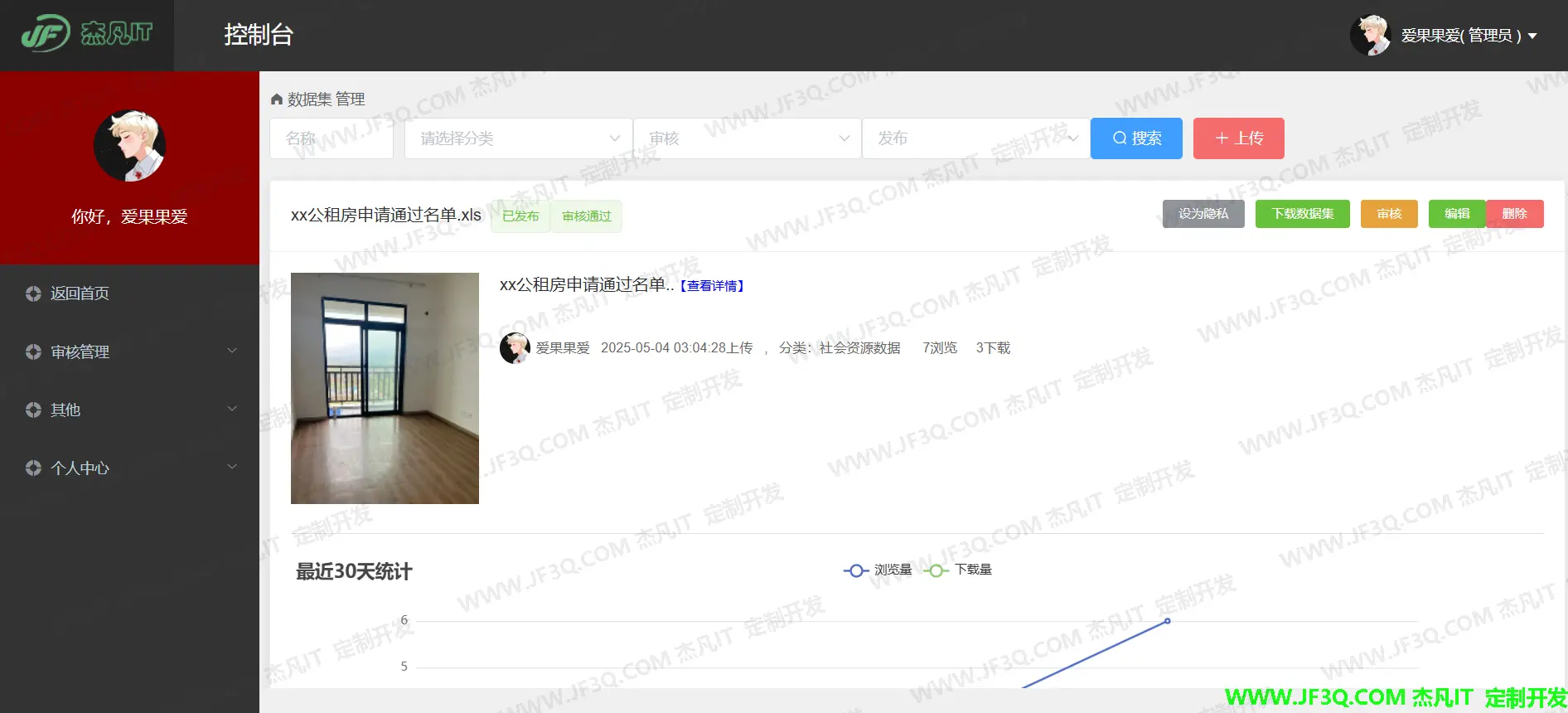Toggle 浏览量 series in chart legend

tap(878, 570)
